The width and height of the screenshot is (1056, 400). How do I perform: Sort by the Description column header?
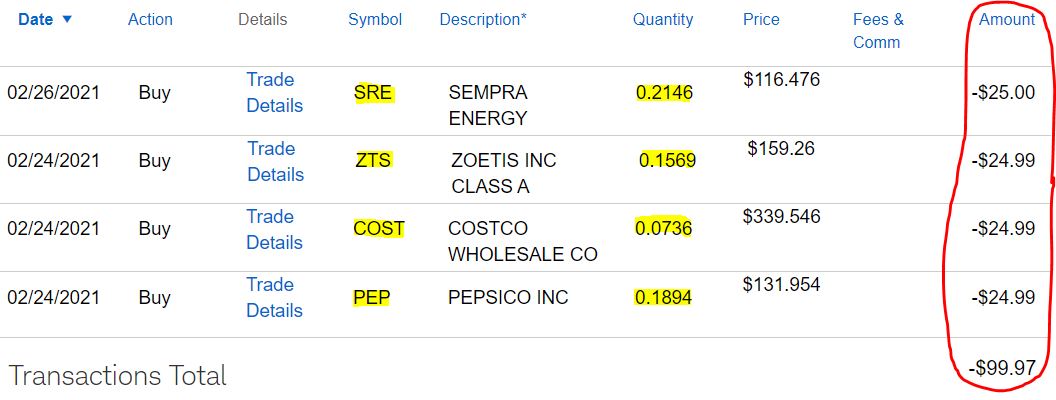483,20
